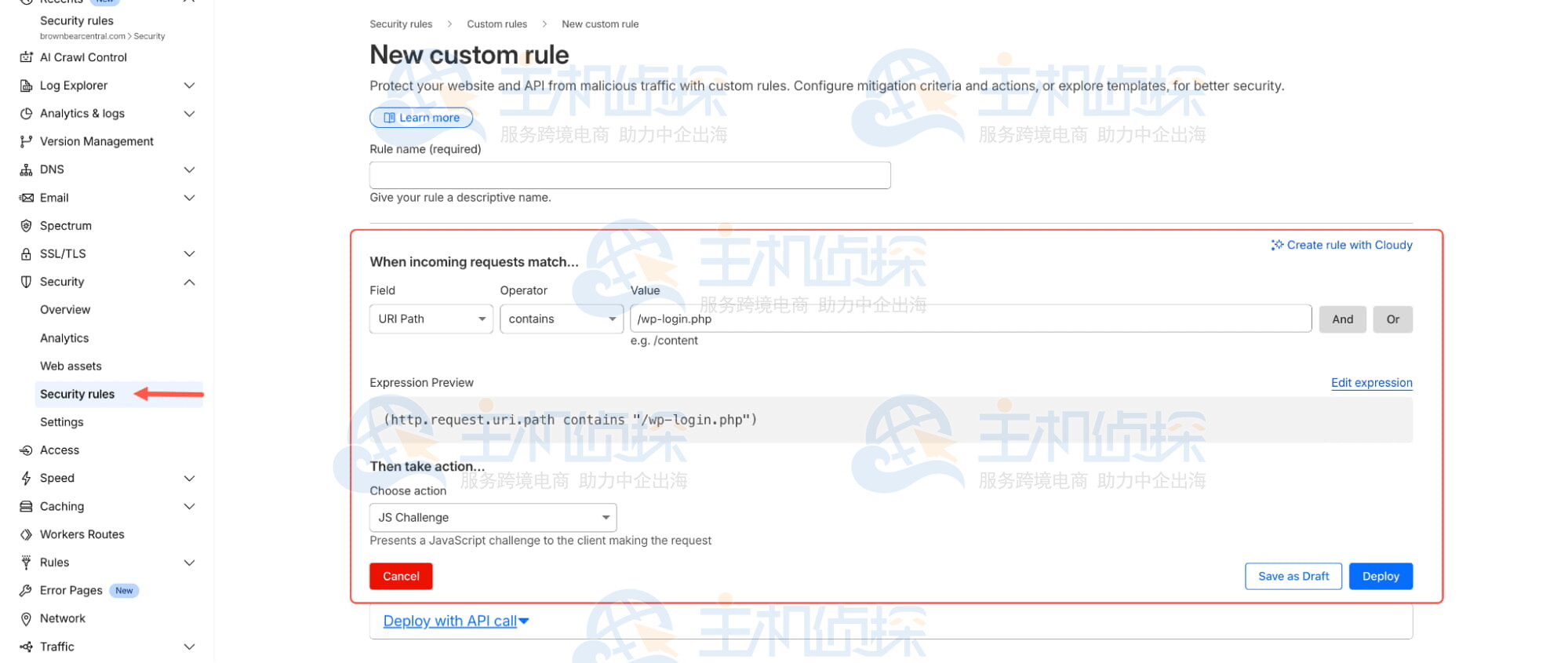Open the Field dropdown showing URI Path
Viewport: 1568px width, 663px height.
tap(431, 319)
